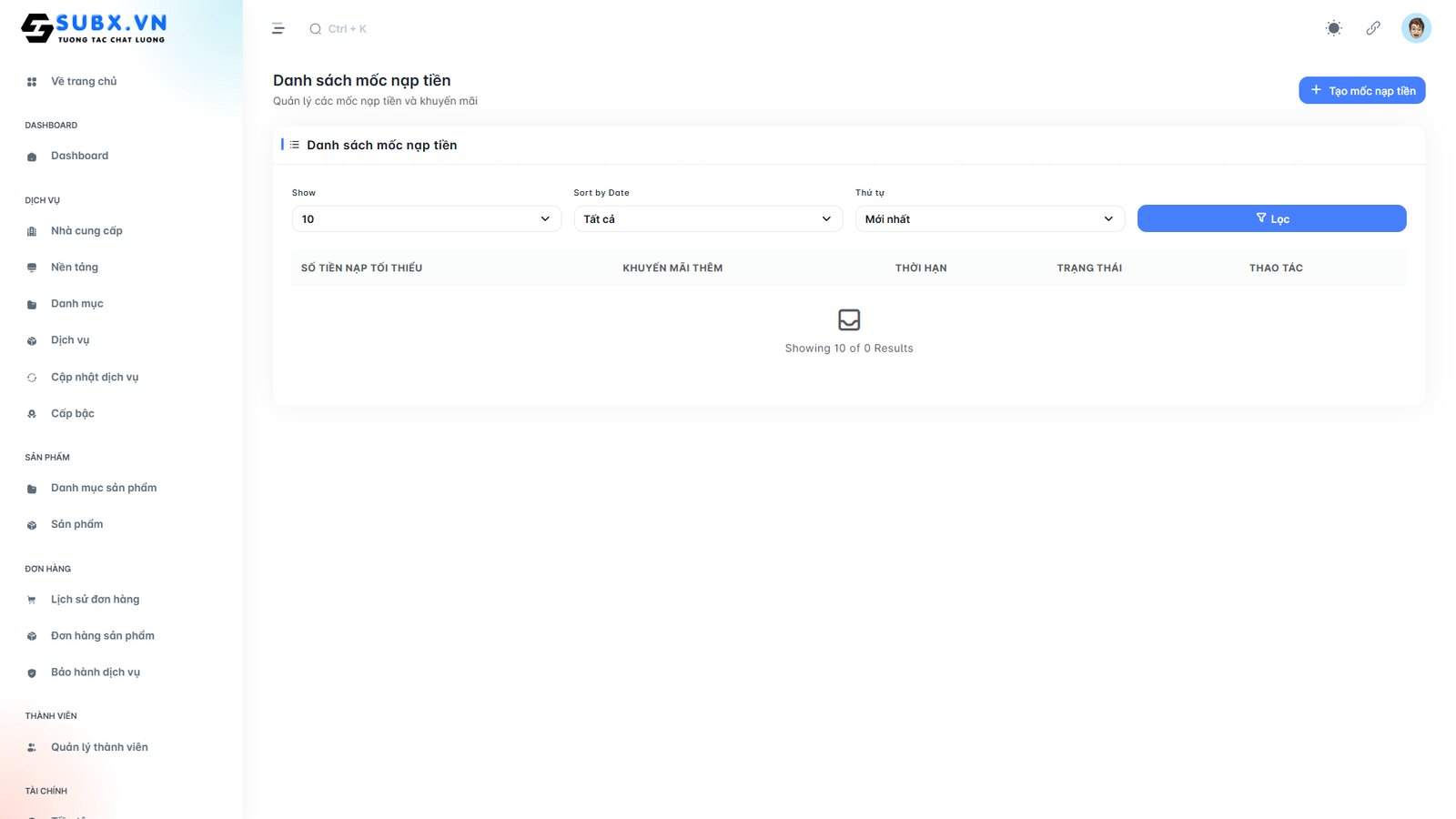Open the user avatar profile menu

(x=1416, y=28)
